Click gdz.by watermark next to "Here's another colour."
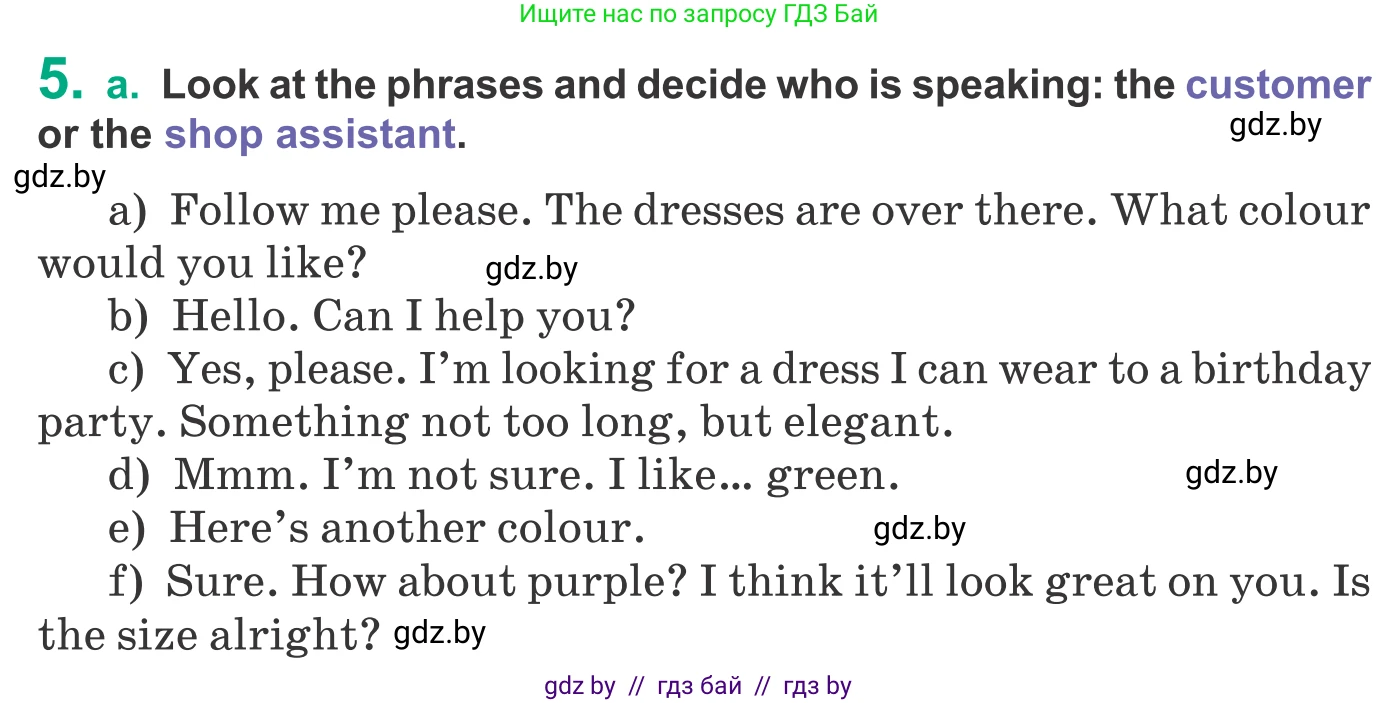This screenshot has height=703, width=1399. (919, 529)
